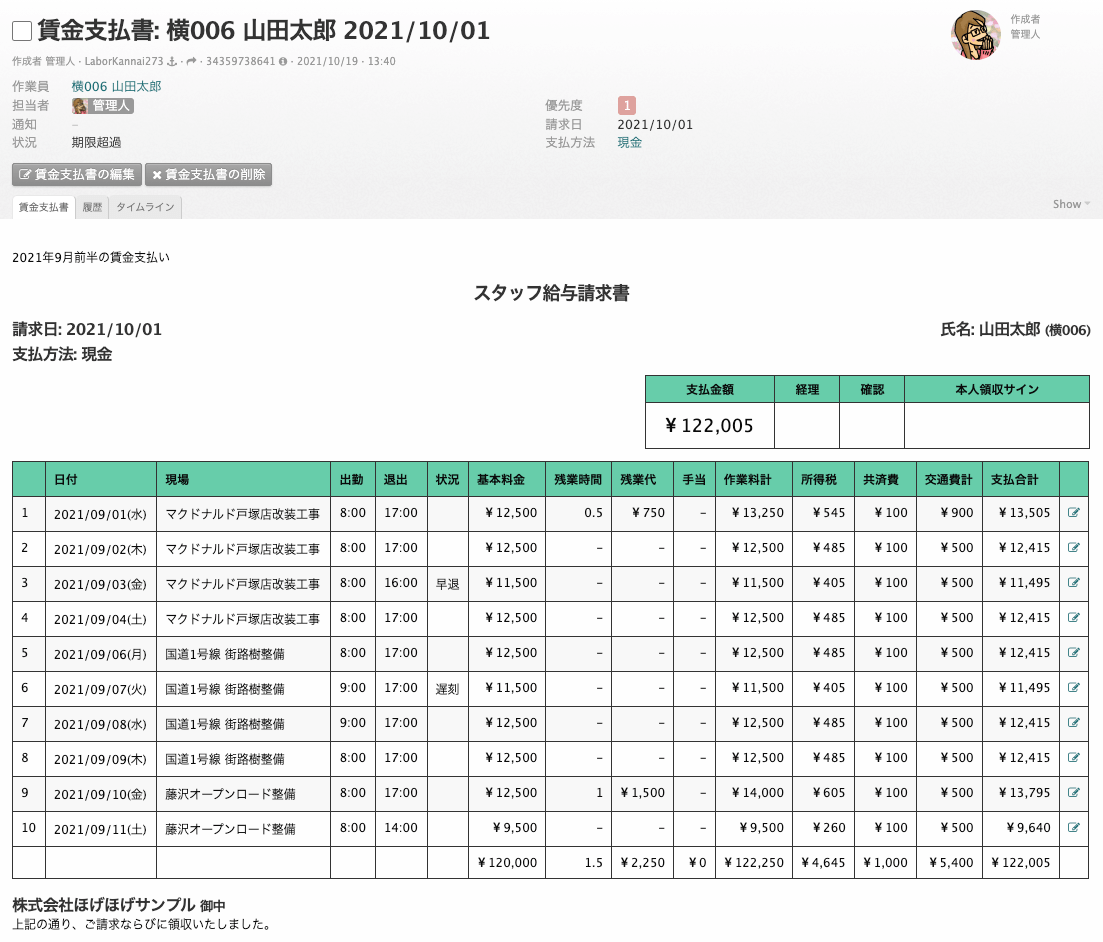Click the red priority 1 badge
This screenshot has height=942, width=1103.
(x=627, y=105)
